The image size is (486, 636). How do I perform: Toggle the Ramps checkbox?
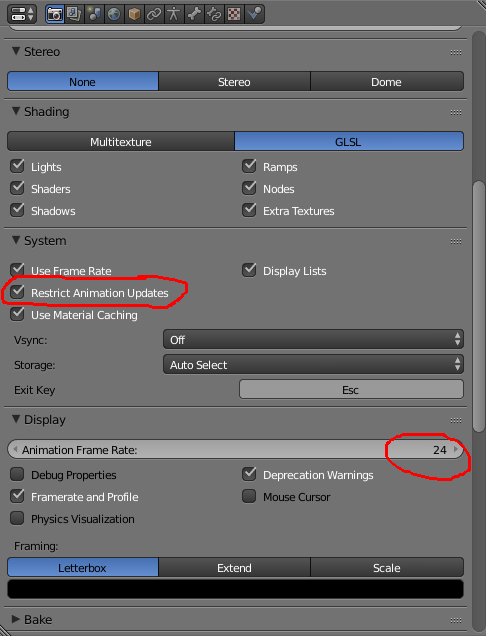(249, 166)
